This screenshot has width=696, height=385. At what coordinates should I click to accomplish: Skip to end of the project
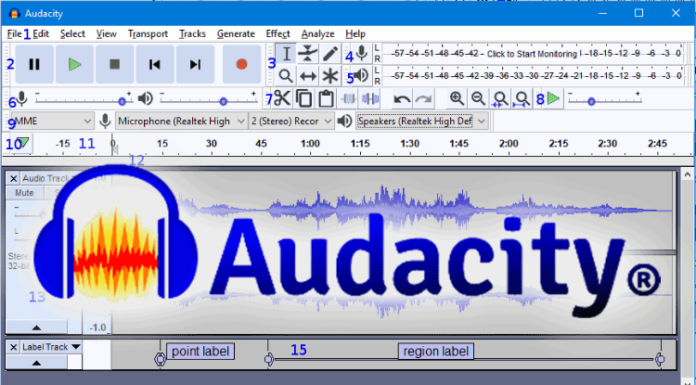tap(195, 64)
